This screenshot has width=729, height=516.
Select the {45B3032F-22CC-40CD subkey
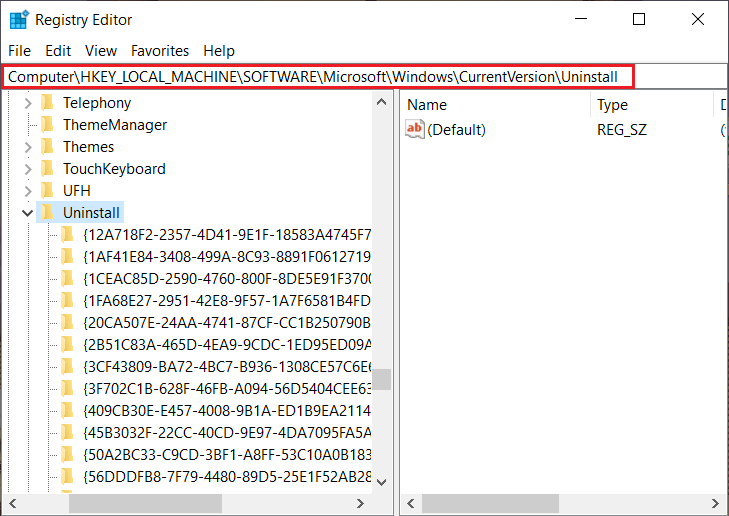click(227, 433)
